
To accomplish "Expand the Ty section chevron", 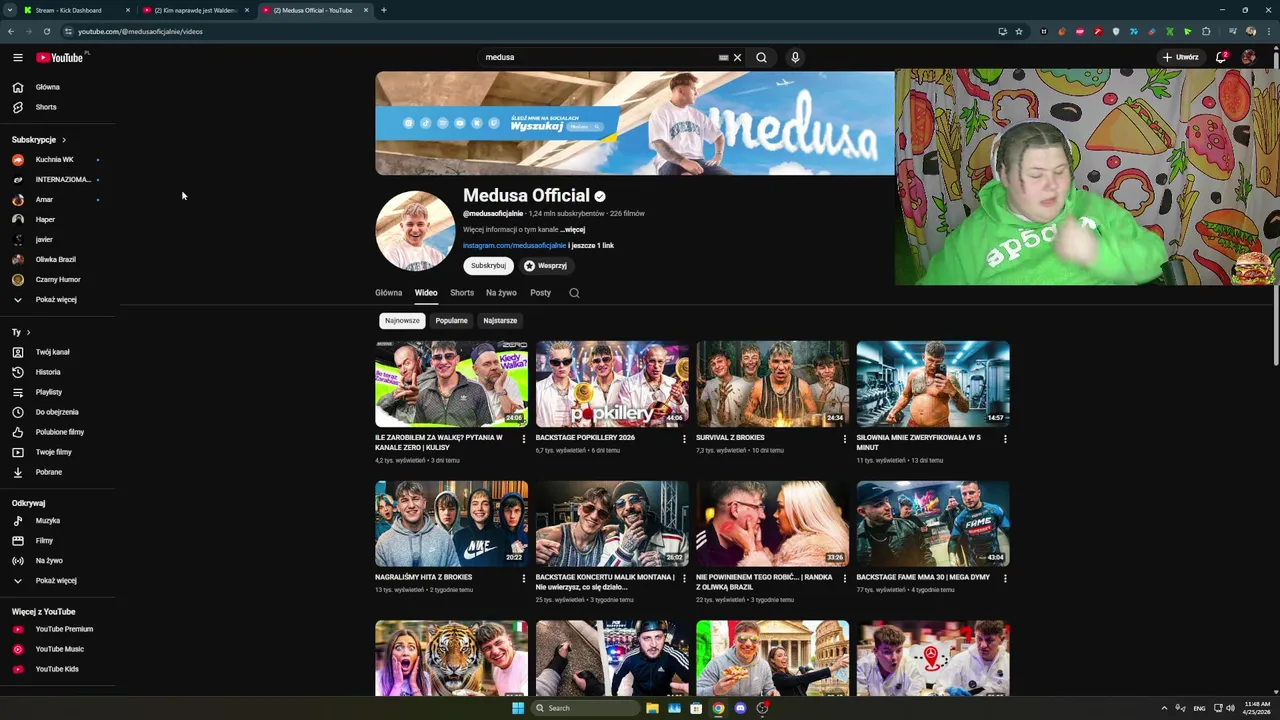I will coord(28,332).
